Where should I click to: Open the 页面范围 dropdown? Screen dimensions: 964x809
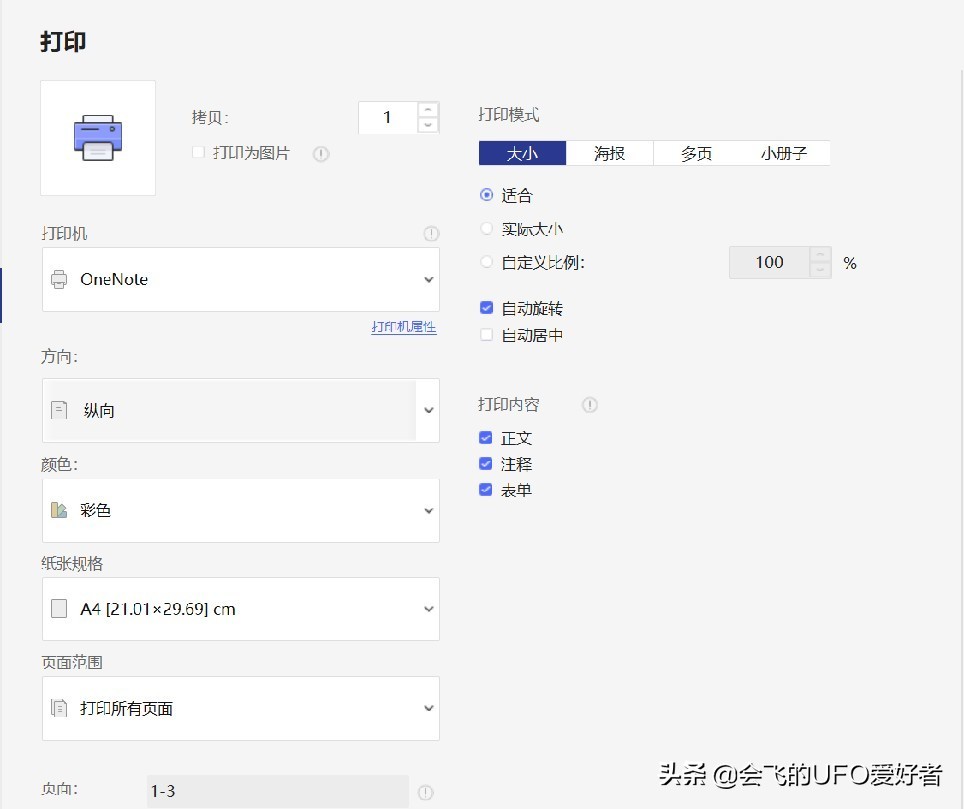[x=428, y=708]
